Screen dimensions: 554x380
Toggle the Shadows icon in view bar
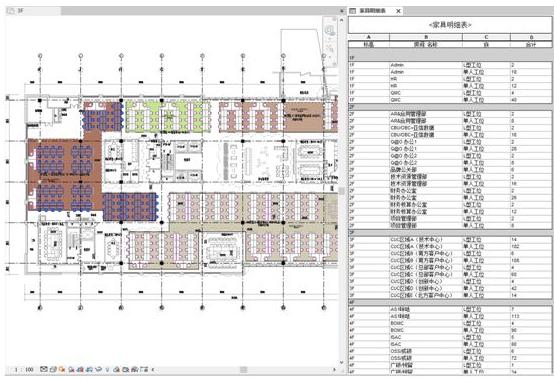pos(72,369)
